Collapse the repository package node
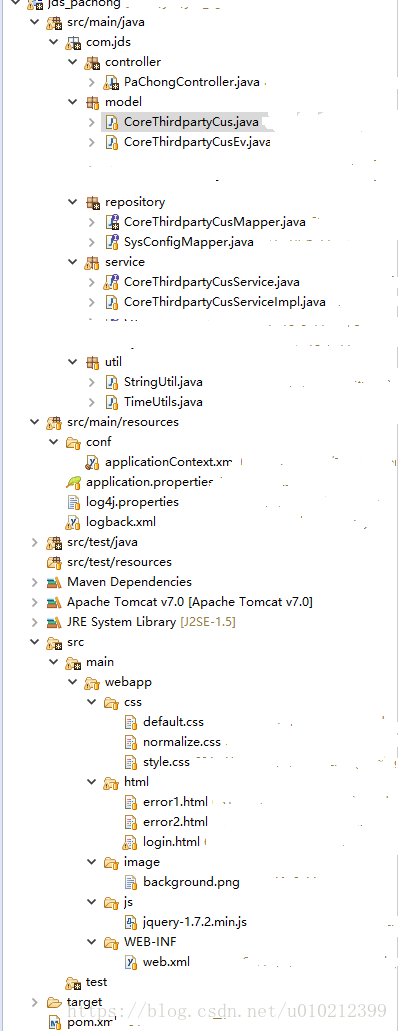Image resolution: width=398 pixels, height=1031 pixels. (x=72, y=203)
